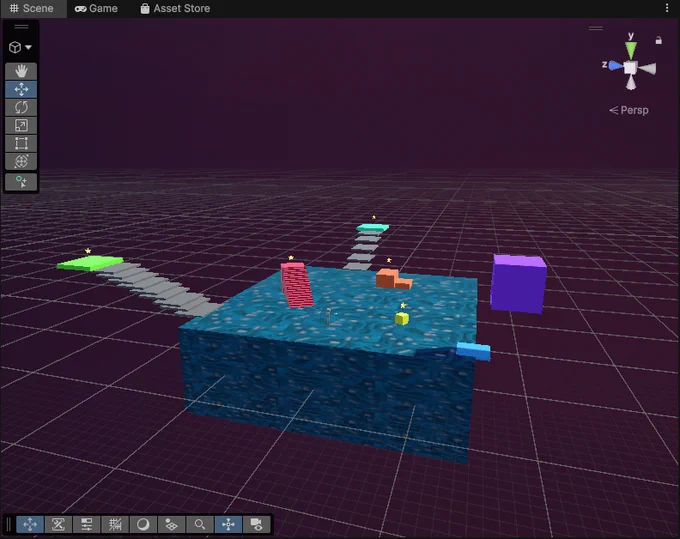Viewport: 680px width, 539px height.
Task: Select the Move tool in left toolbar
Action: coord(21,89)
